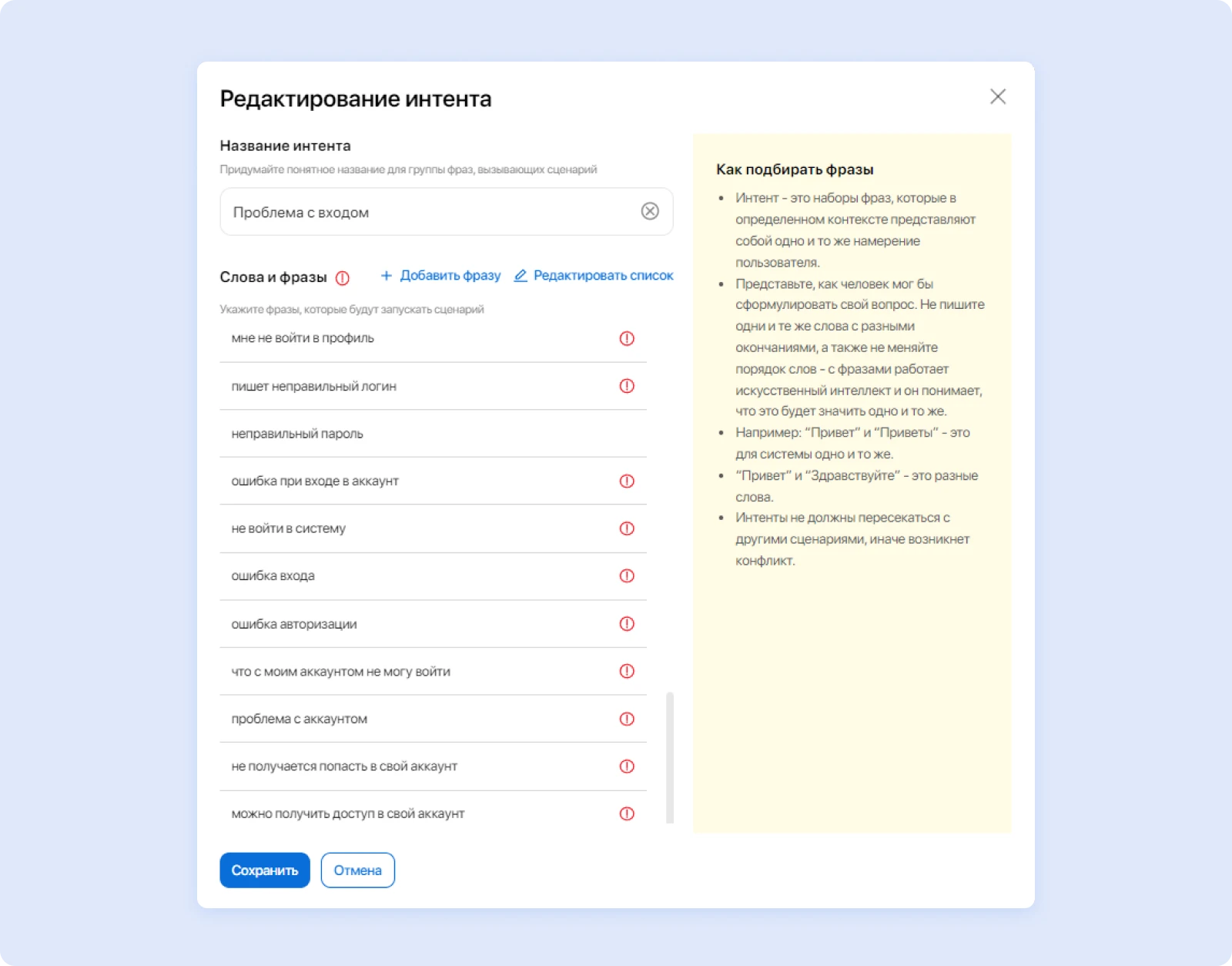Open Редактировать список editor
The image size is (1232, 966).
coord(594,276)
